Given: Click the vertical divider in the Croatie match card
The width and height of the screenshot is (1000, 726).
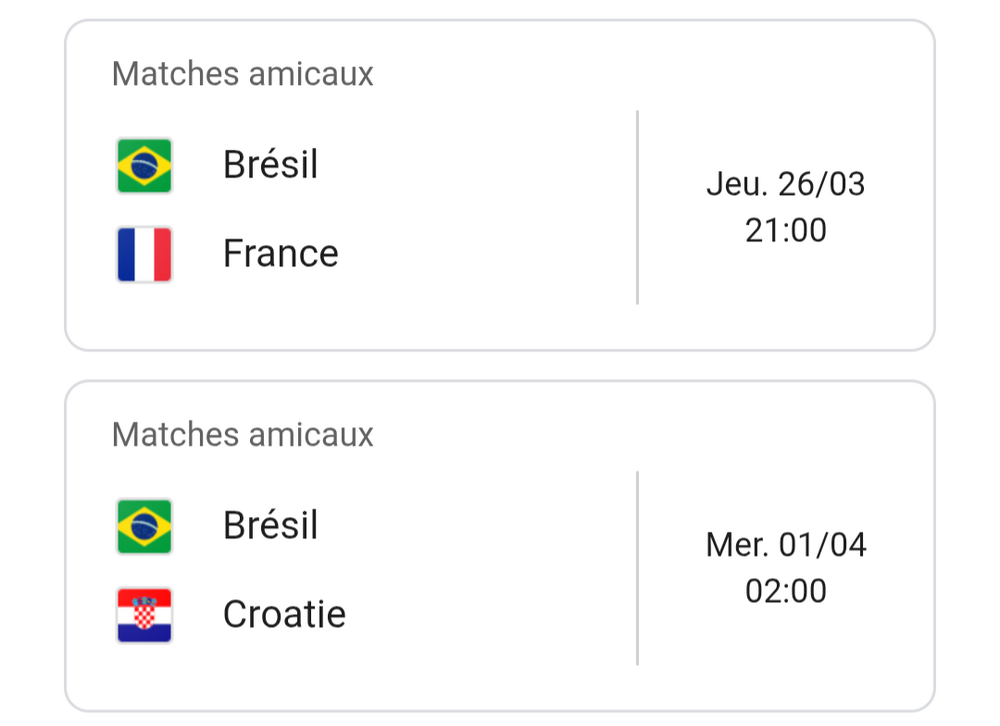Looking at the screenshot, I should [x=637, y=568].
